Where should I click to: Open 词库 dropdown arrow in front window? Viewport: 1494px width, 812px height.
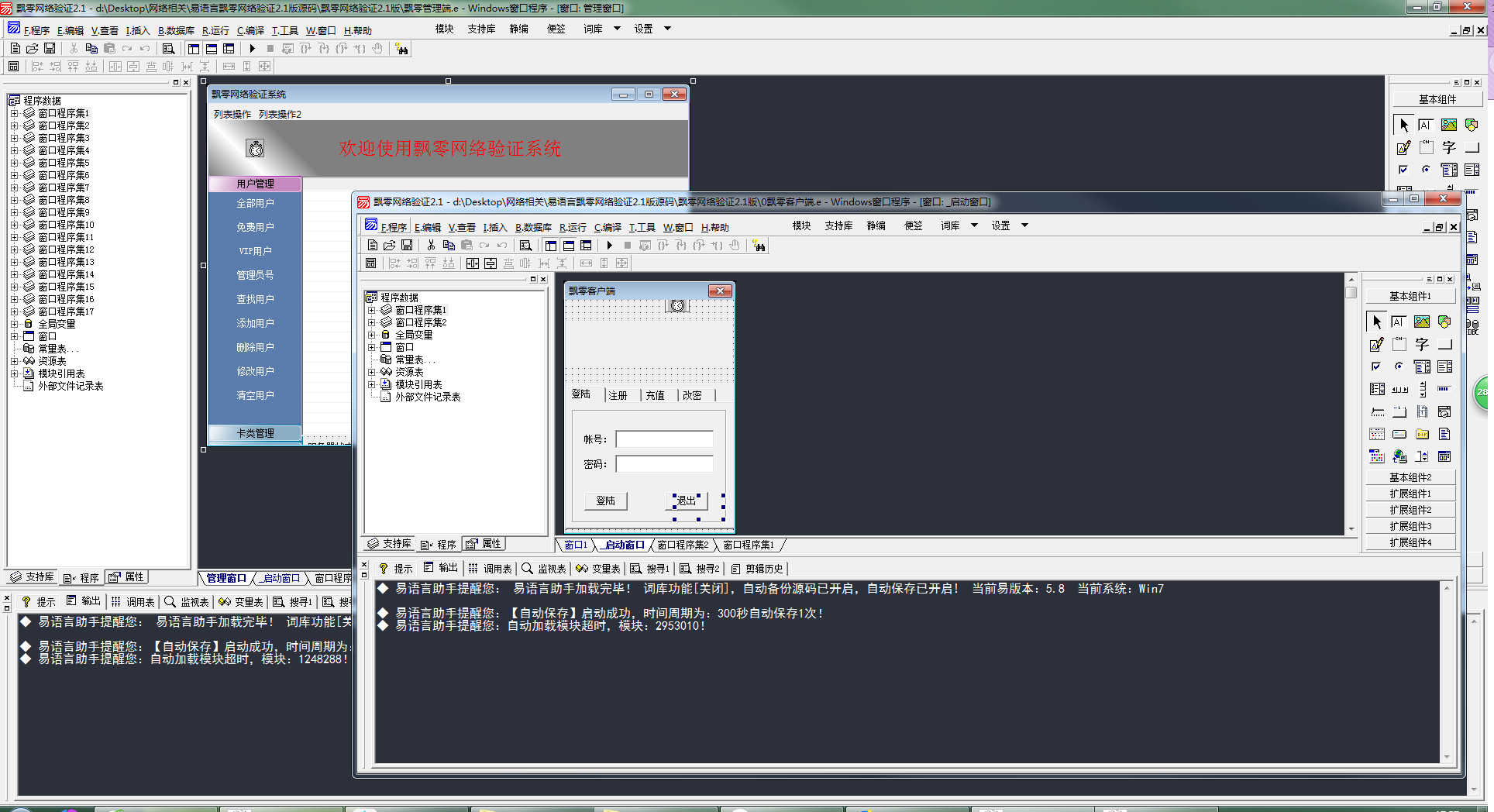(974, 225)
